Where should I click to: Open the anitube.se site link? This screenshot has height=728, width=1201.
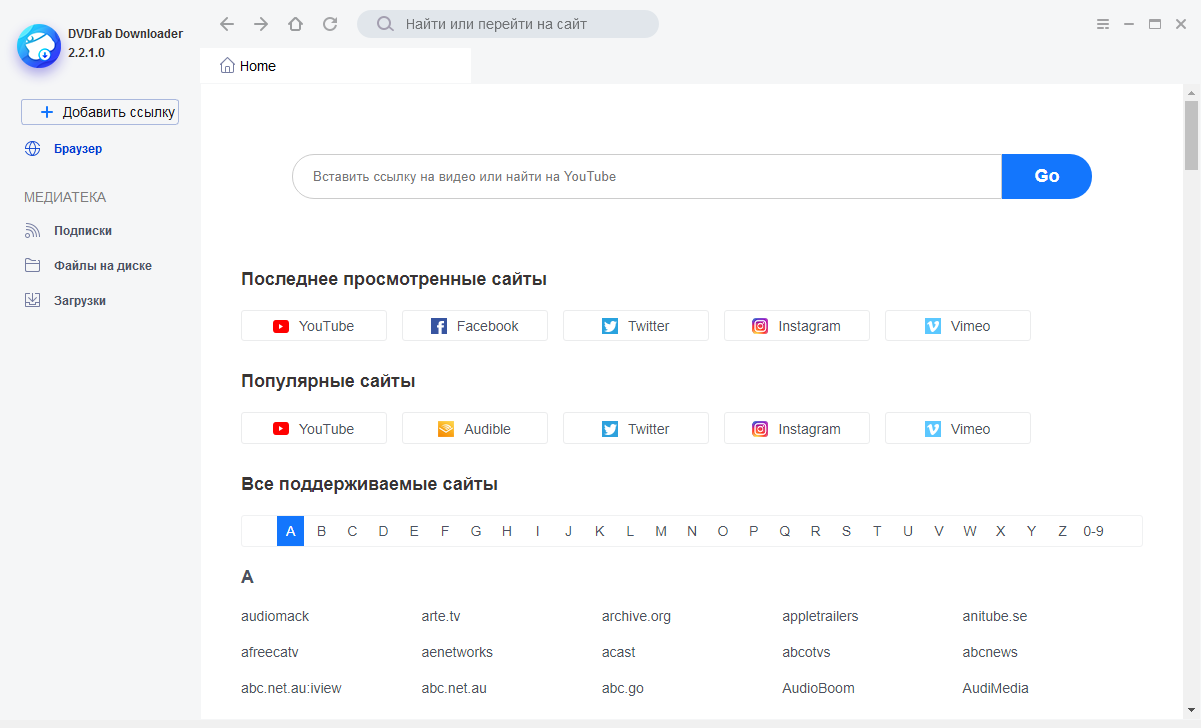[995, 616]
